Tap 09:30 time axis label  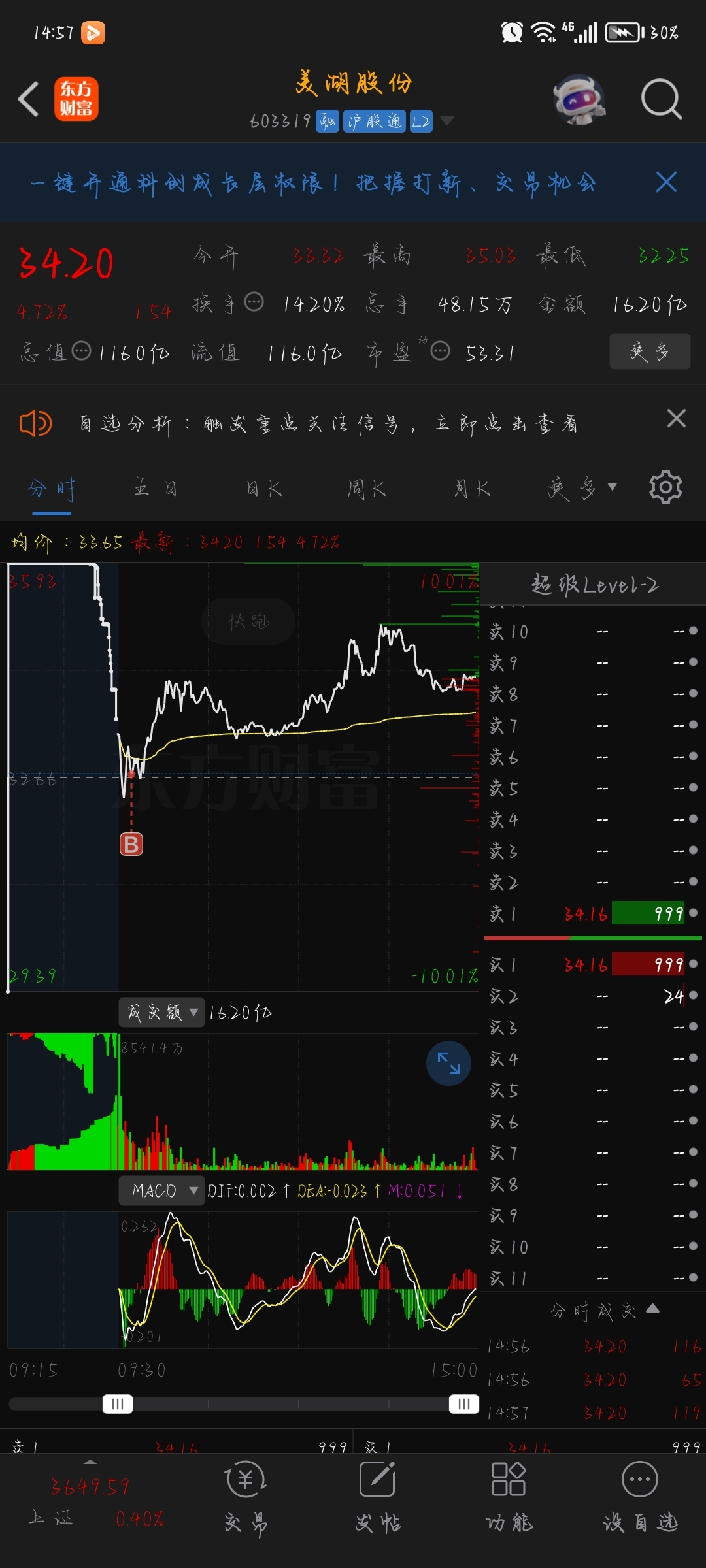142,1370
